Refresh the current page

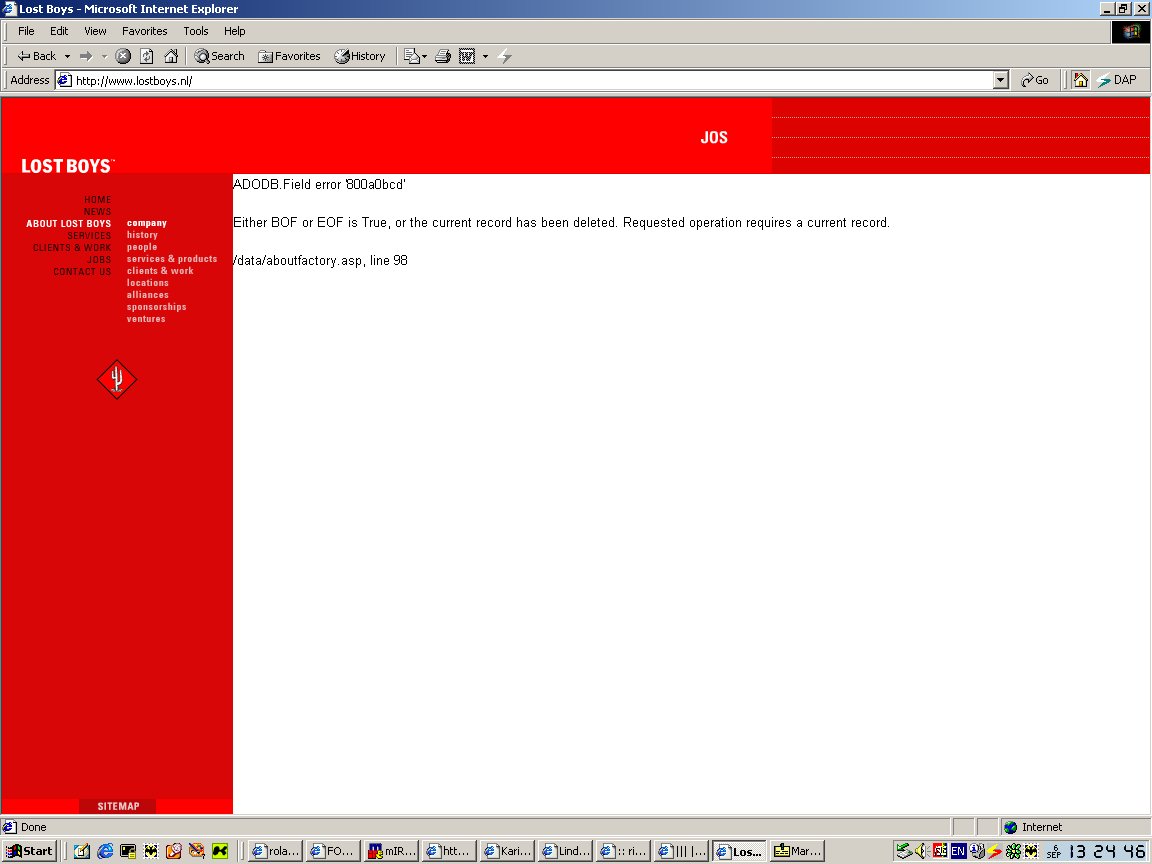[x=147, y=56]
